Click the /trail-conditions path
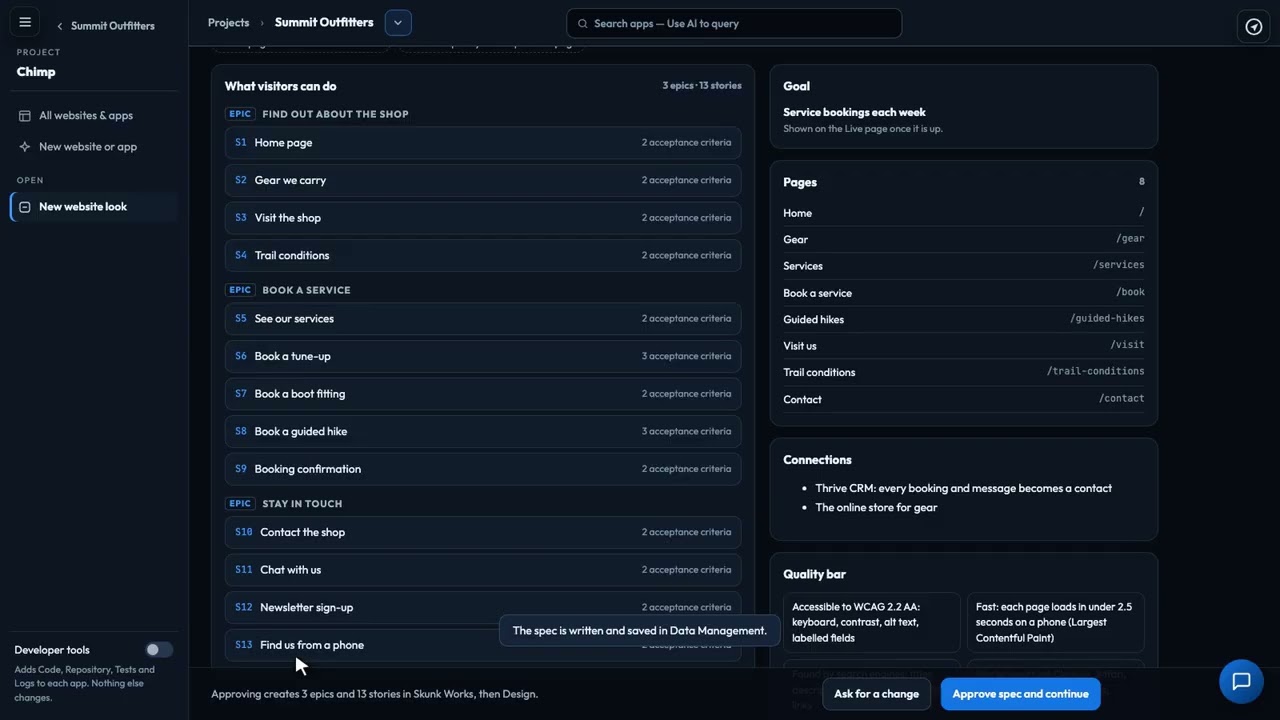Viewport: 1280px width, 720px height. pyautogui.click(x=1095, y=371)
